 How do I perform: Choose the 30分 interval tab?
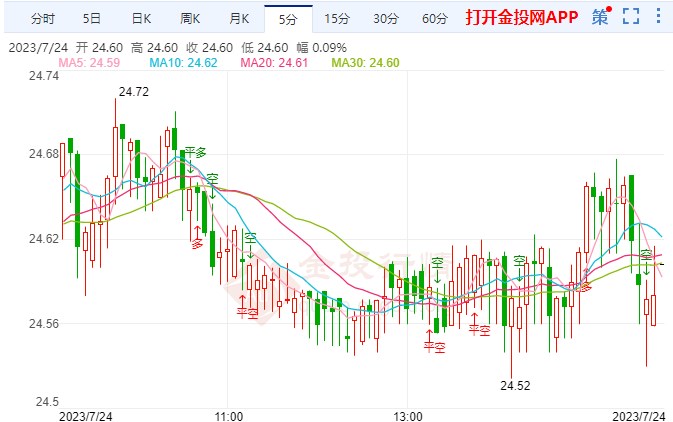[386, 18]
